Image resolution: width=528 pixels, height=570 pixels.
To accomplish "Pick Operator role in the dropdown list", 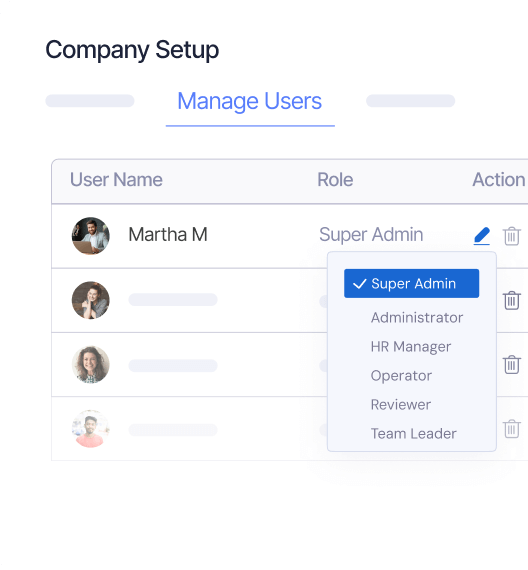I will (x=401, y=376).
